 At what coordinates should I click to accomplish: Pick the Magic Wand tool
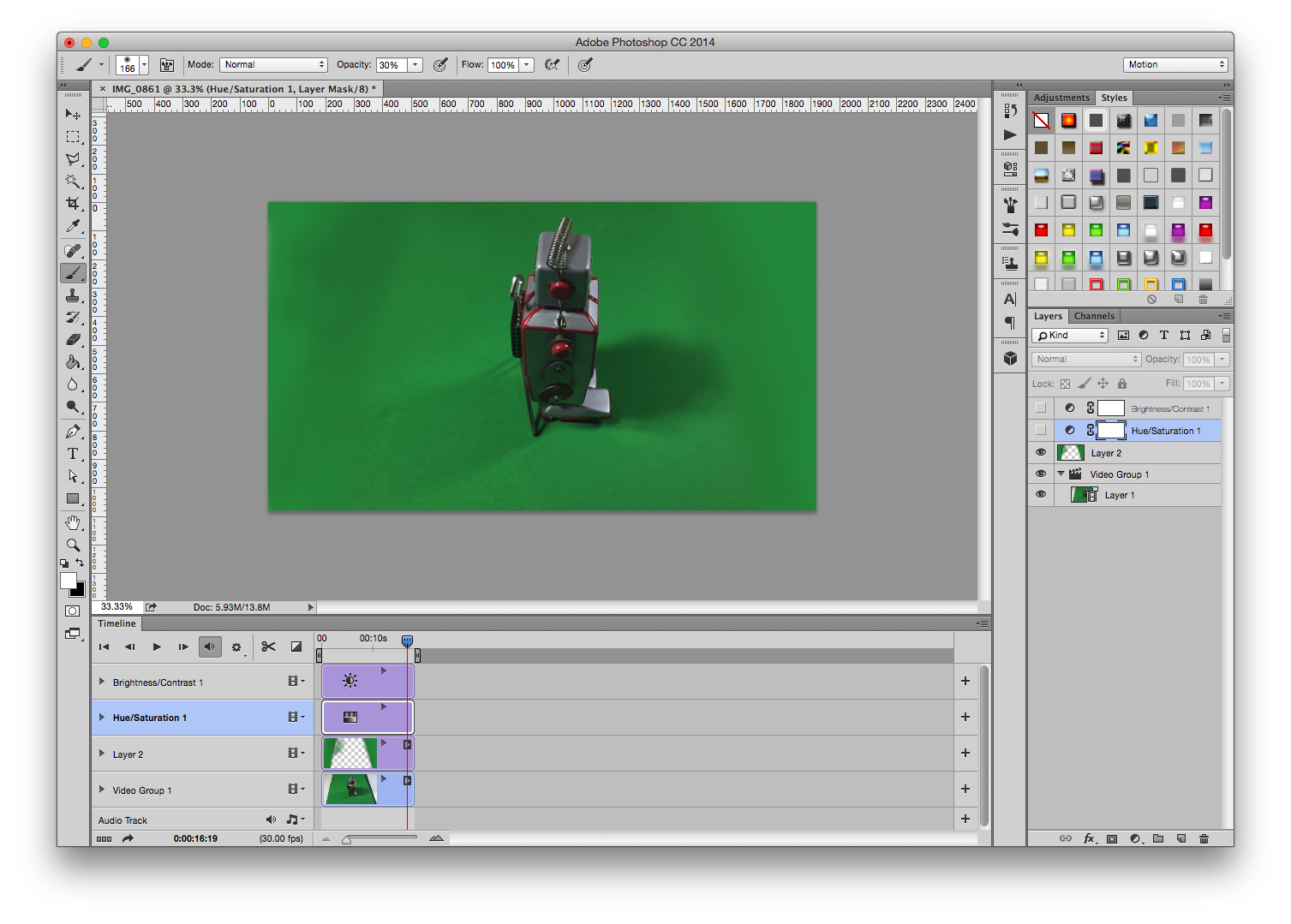pyautogui.click(x=73, y=182)
